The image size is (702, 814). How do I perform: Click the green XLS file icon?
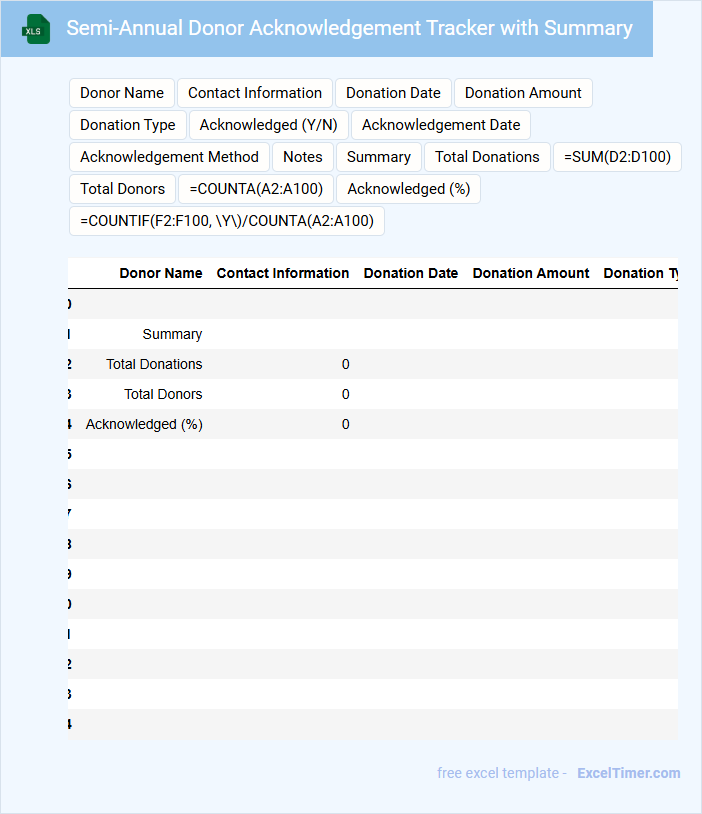[37, 29]
